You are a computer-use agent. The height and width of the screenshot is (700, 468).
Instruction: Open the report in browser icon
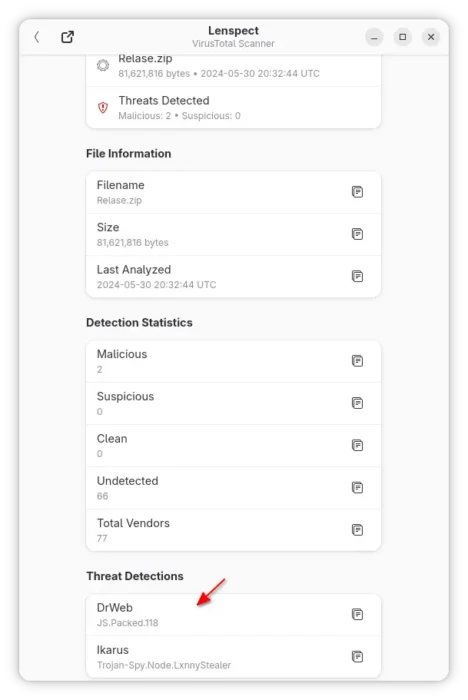click(67, 37)
